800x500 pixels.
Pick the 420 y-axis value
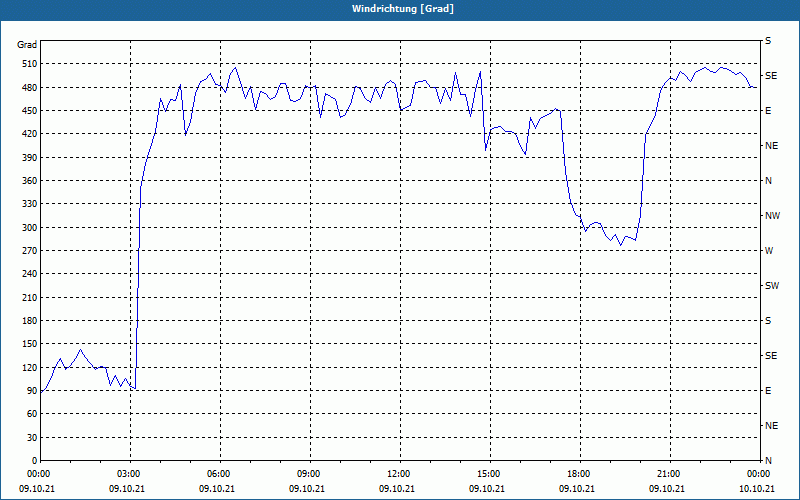(30, 134)
